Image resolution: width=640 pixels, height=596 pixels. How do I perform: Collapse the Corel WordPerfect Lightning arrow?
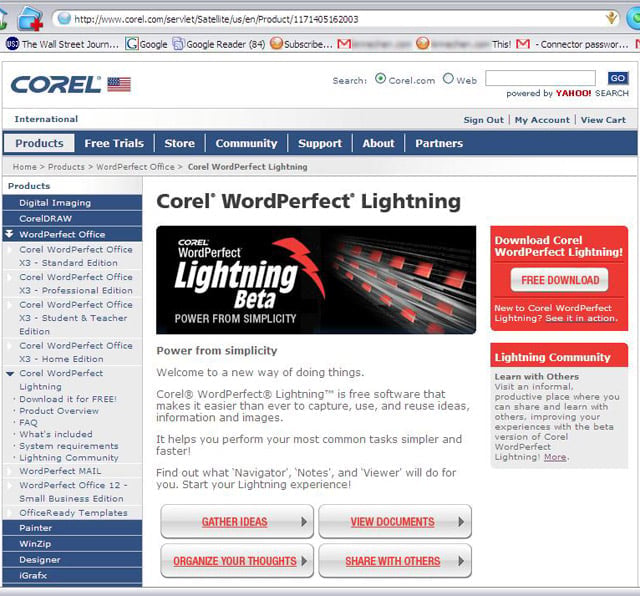pos(10,373)
